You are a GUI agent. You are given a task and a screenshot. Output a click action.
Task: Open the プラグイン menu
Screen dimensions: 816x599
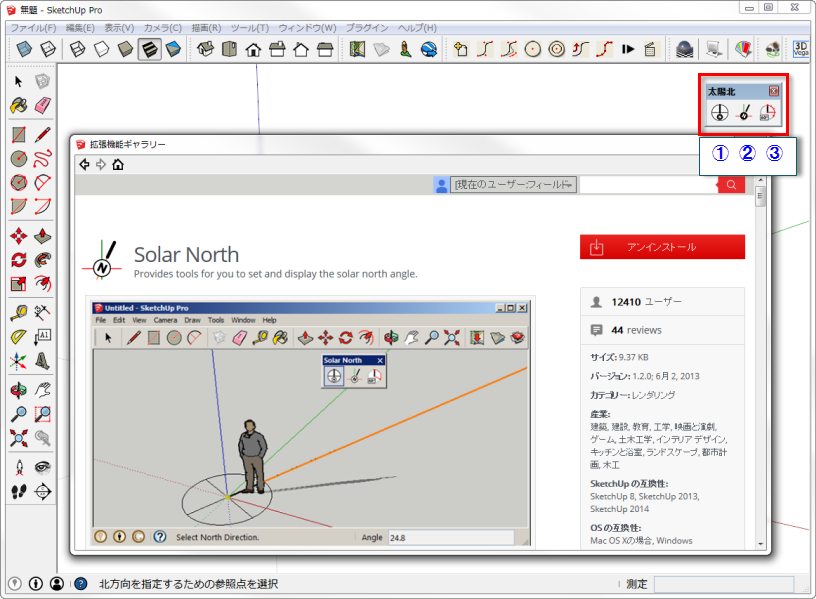367,27
